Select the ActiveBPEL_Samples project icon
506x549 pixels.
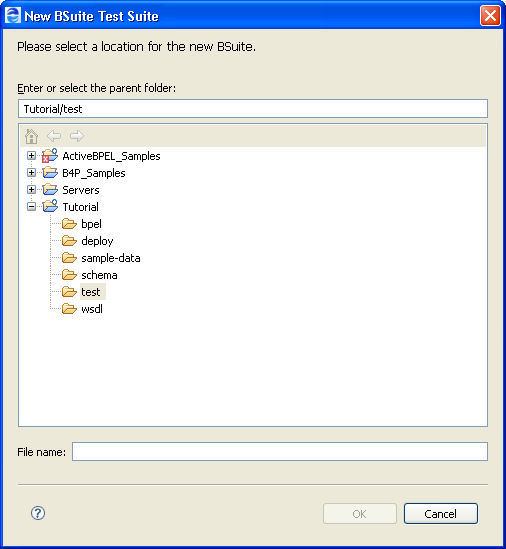(x=50, y=155)
